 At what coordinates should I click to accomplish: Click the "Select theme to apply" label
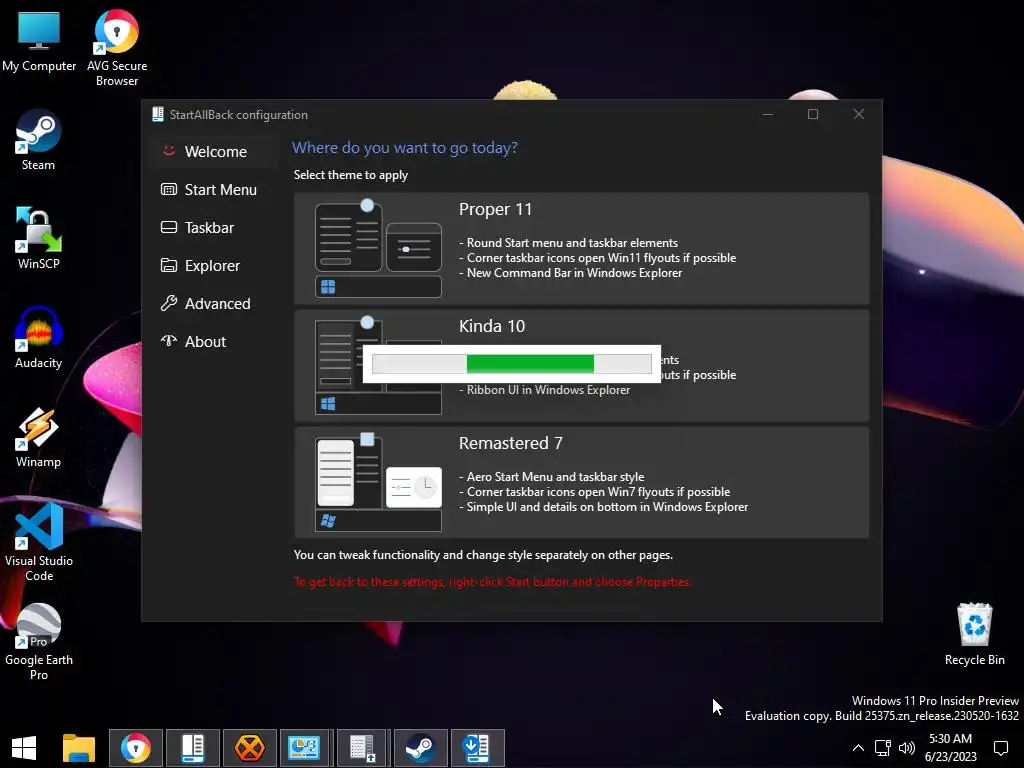click(351, 175)
